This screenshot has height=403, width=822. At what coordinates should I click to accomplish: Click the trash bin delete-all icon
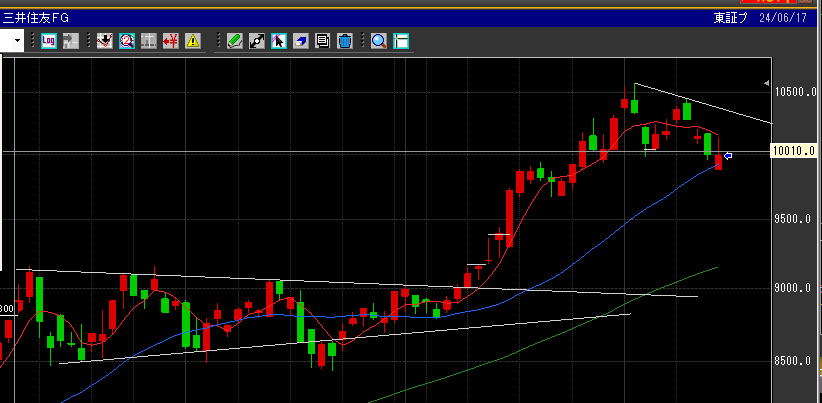pyautogui.click(x=344, y=41)
